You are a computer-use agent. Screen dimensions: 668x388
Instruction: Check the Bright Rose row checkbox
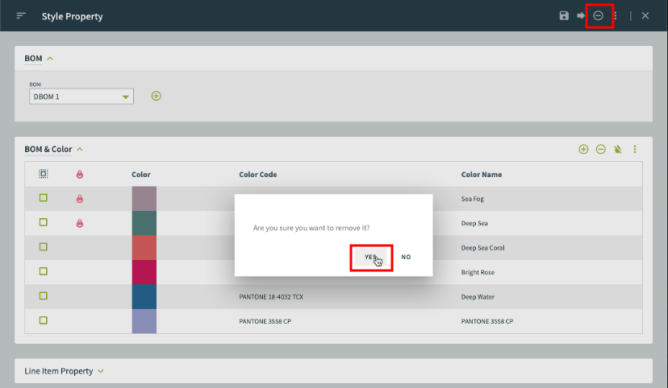point(43,271)
